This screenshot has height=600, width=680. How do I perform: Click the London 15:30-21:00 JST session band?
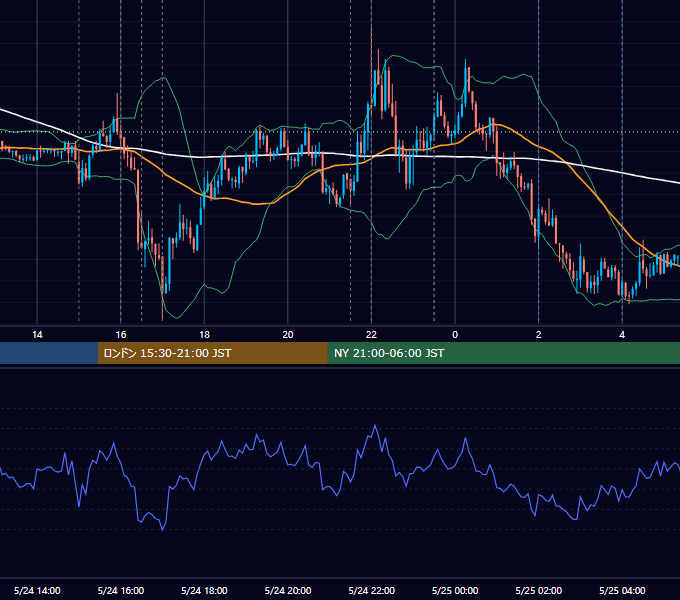tap(212, 353)
